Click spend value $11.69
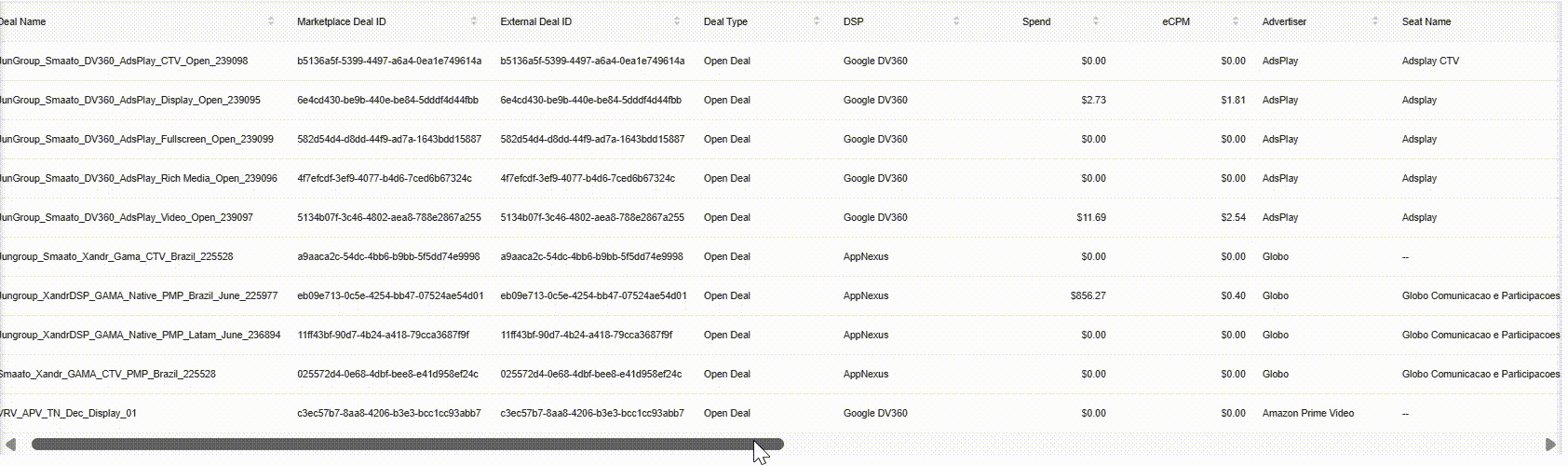Image resolution: width=1568 pixels, height=466 pixels. 1091,217
